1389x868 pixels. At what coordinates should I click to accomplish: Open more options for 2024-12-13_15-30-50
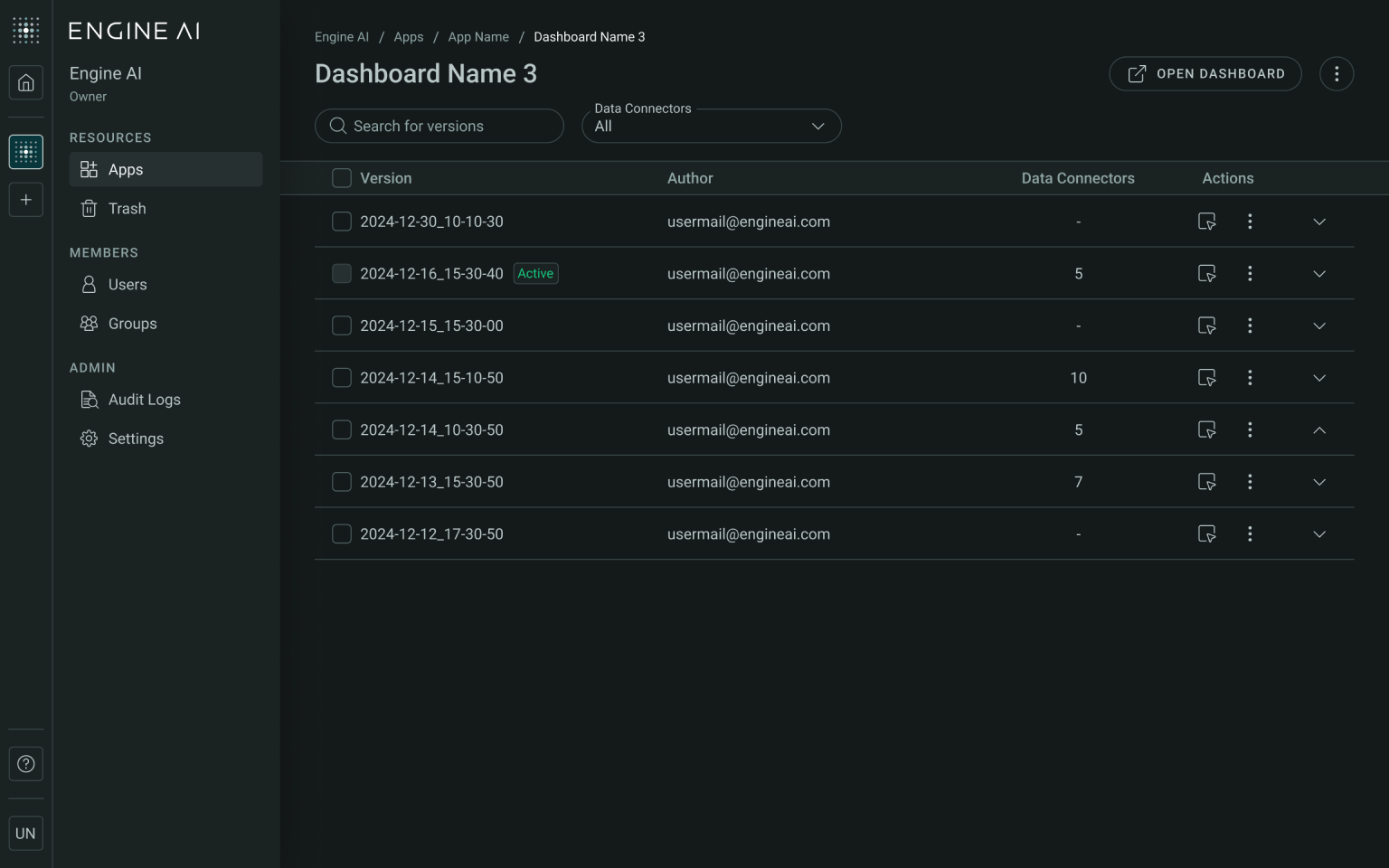tap(1250, 482)
